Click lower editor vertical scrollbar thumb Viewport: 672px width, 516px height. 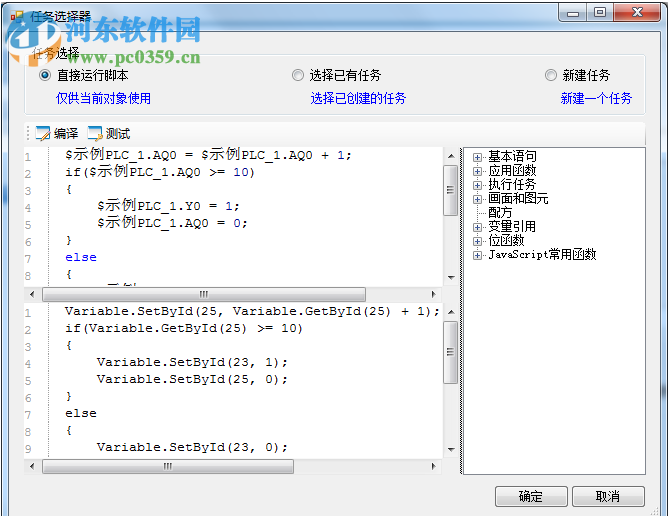coord(450,352)
